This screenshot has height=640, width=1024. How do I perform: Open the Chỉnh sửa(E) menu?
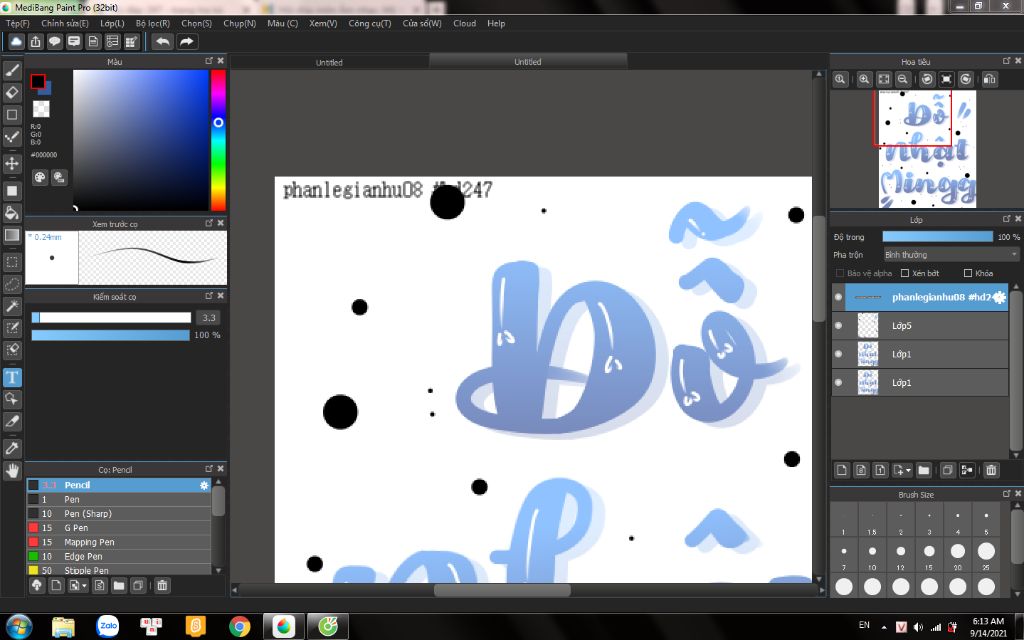(65, 23)
